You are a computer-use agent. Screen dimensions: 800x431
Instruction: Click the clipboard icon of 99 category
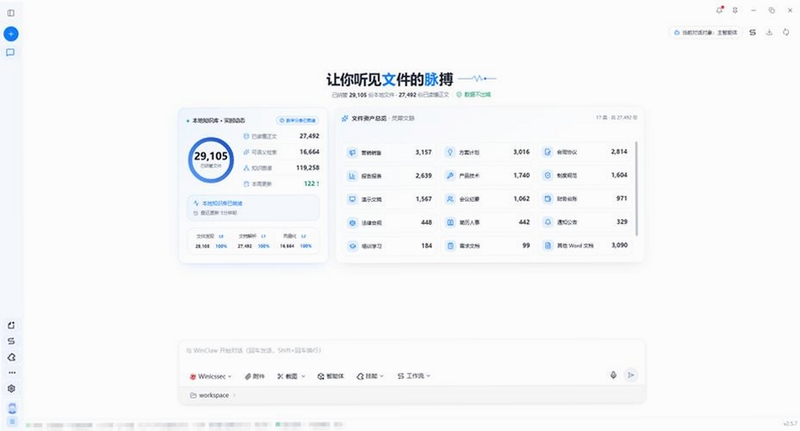pos(450,246)
